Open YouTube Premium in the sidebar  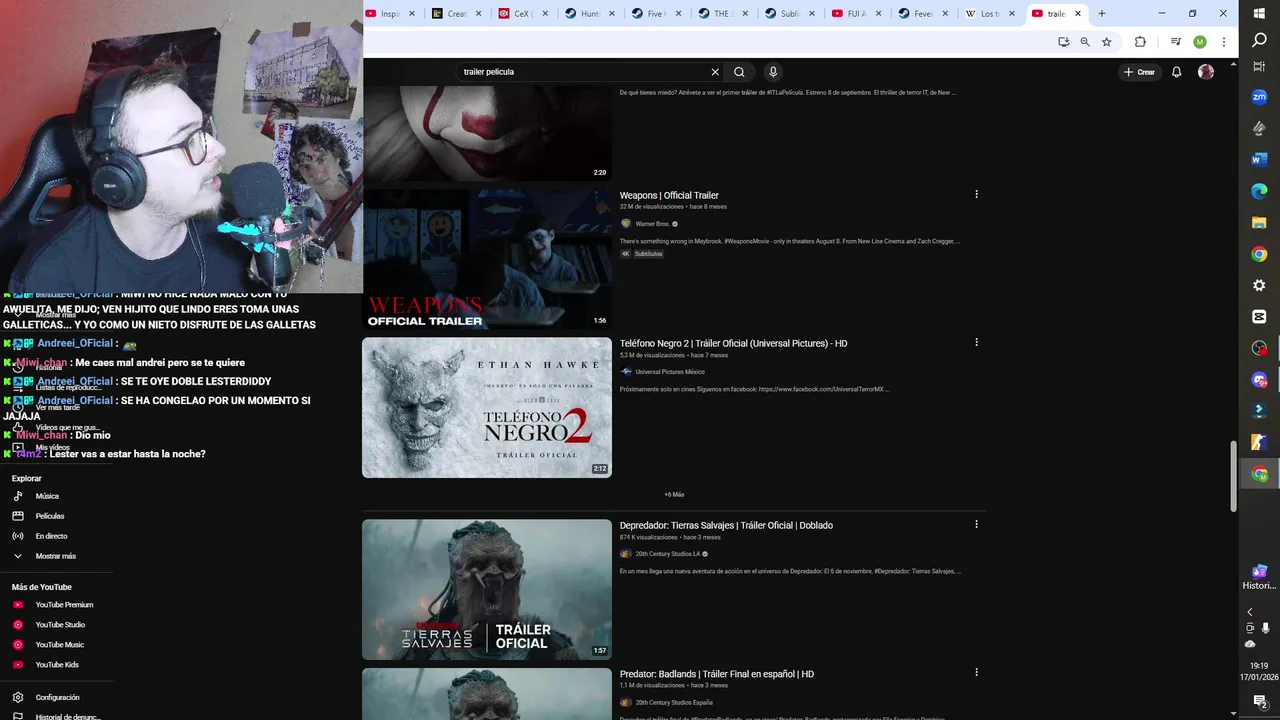click(56, 605)
